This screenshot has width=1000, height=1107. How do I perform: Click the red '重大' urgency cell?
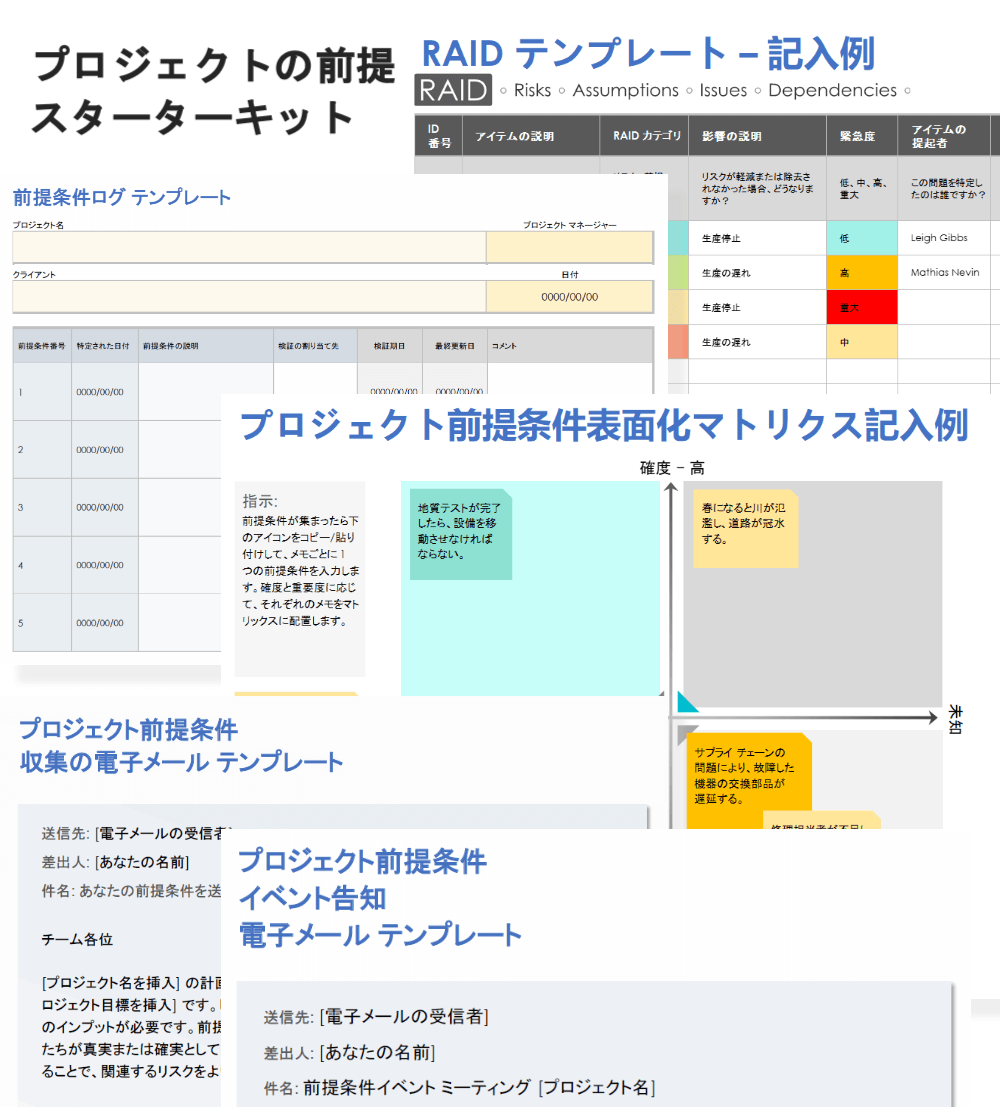coord(862,307)
